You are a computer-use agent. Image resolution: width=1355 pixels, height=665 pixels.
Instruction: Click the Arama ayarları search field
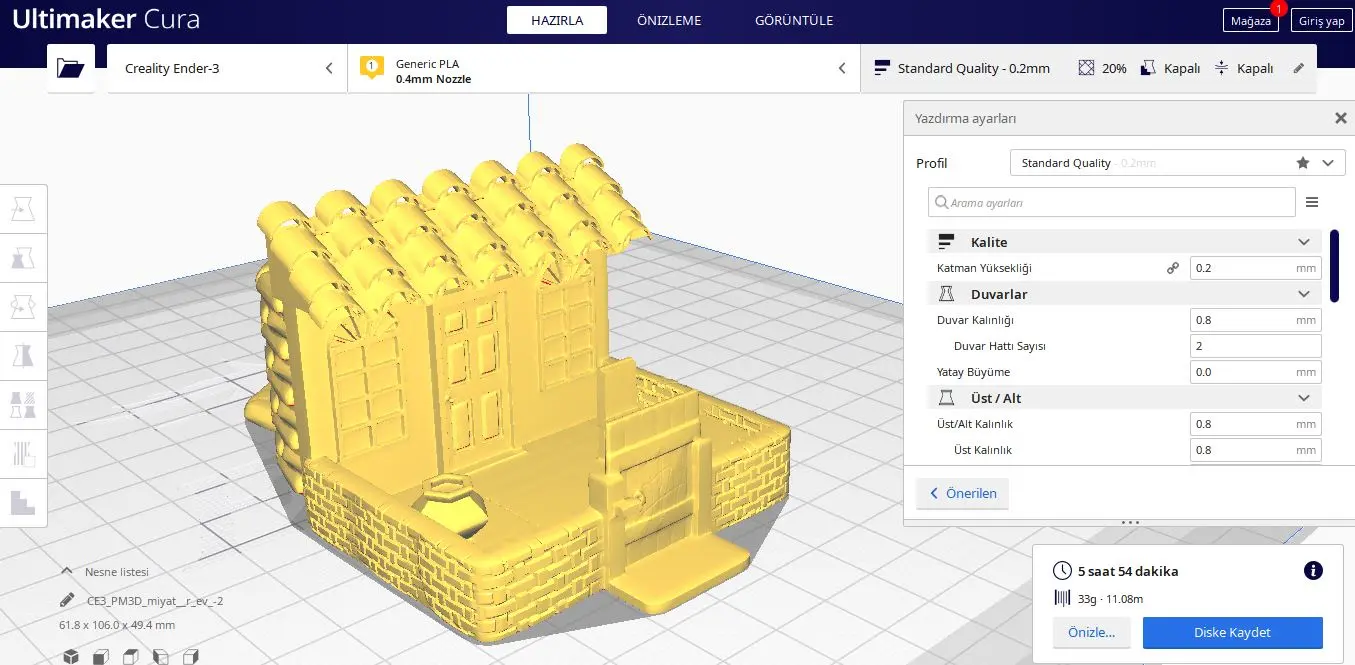pos(1111,202)
